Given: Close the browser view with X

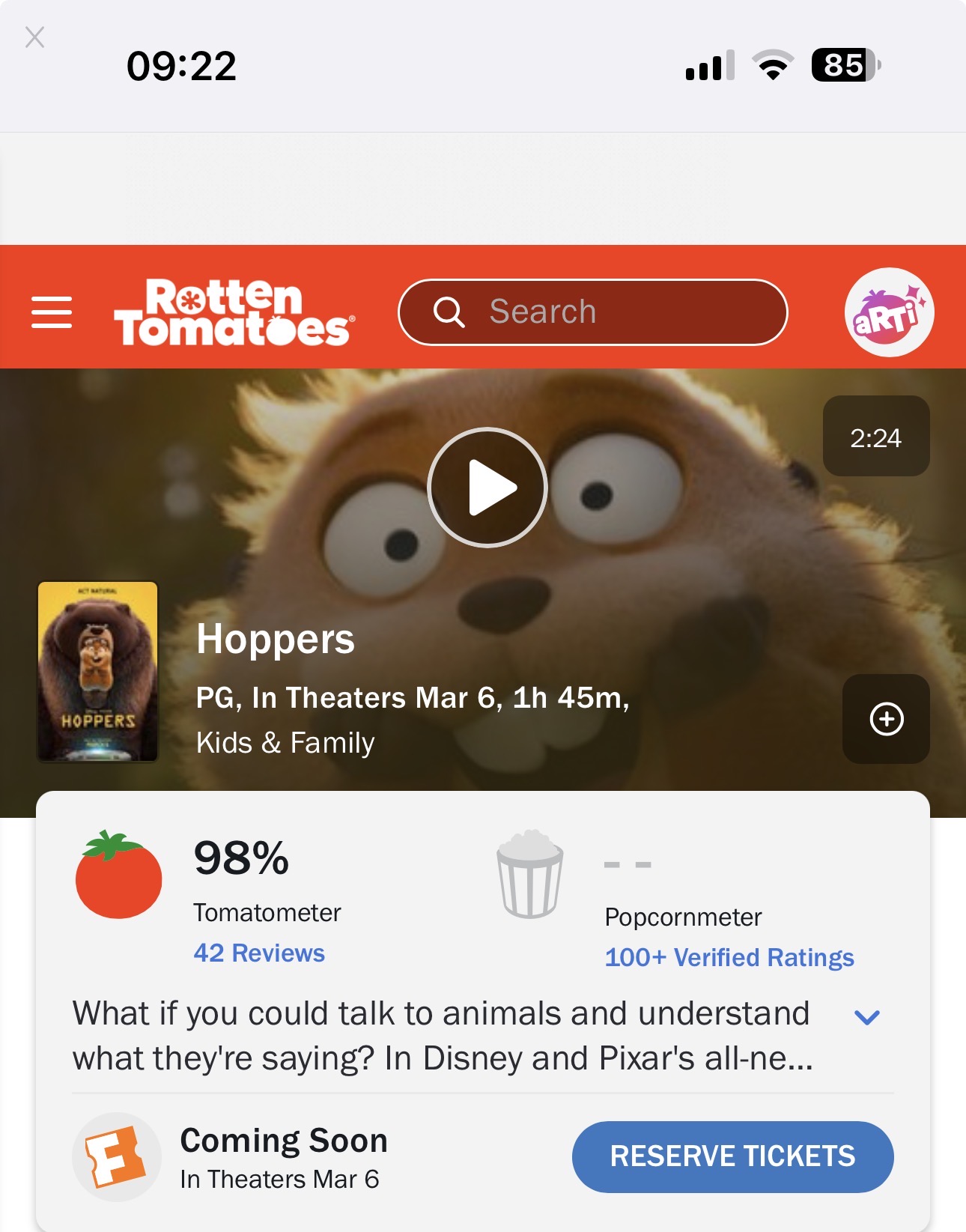Looking at the screenshot, I should 34,37.
